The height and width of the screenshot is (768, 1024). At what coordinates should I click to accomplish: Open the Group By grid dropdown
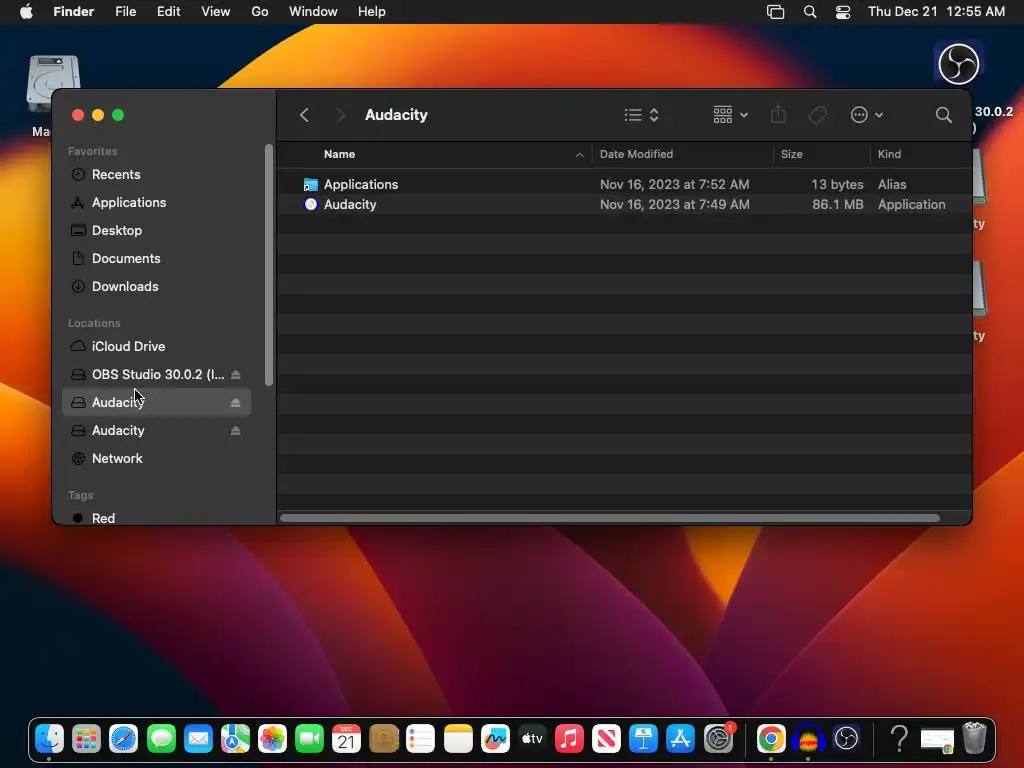(730, 115)
